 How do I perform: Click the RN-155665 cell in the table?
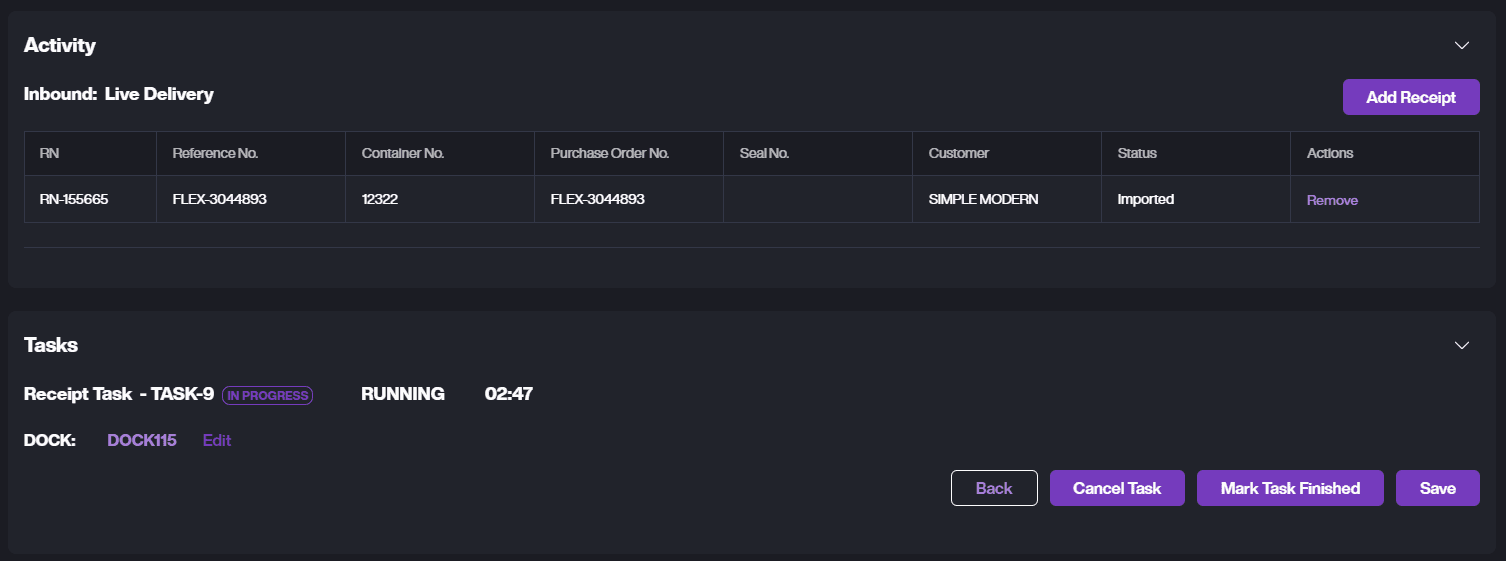(x=74, y=199)
